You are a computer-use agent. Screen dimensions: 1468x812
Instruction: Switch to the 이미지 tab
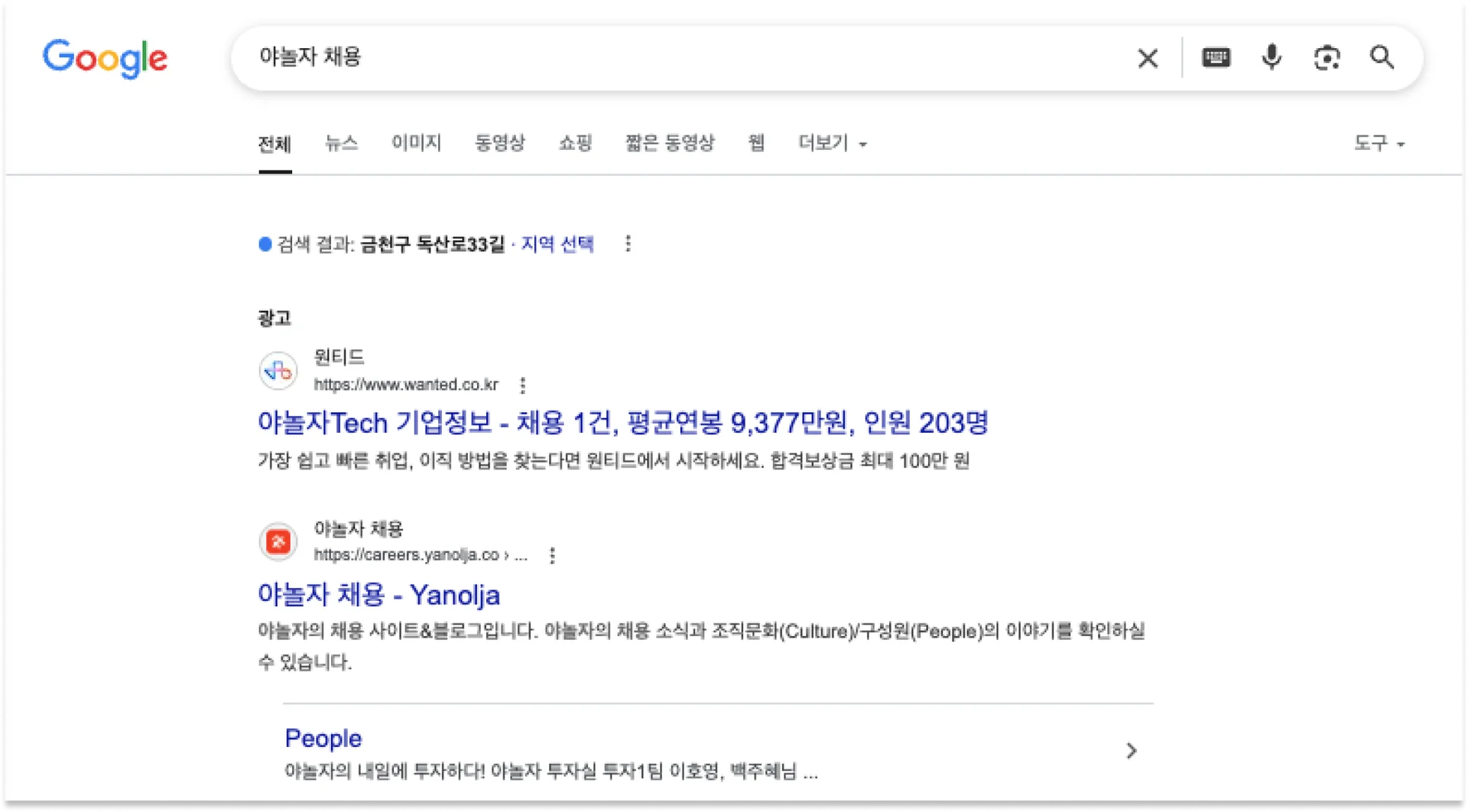(416, 143)
